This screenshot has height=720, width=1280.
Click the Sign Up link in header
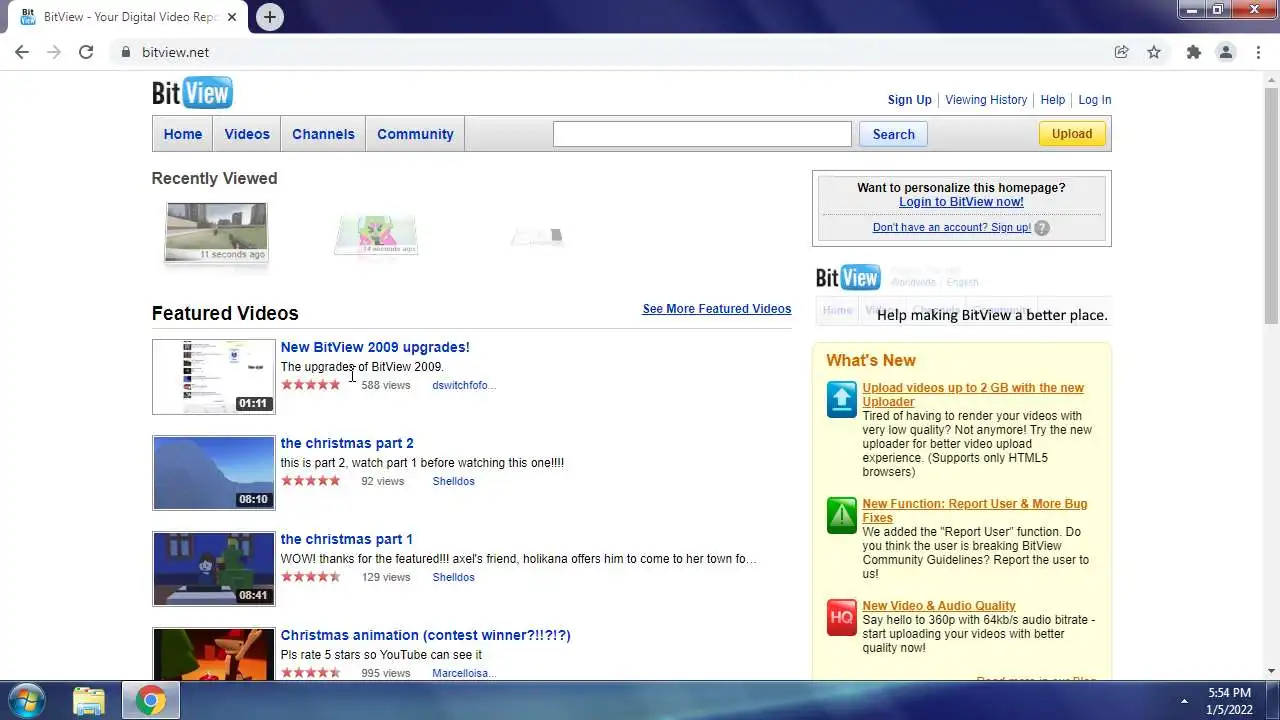[x=909, y=100]
